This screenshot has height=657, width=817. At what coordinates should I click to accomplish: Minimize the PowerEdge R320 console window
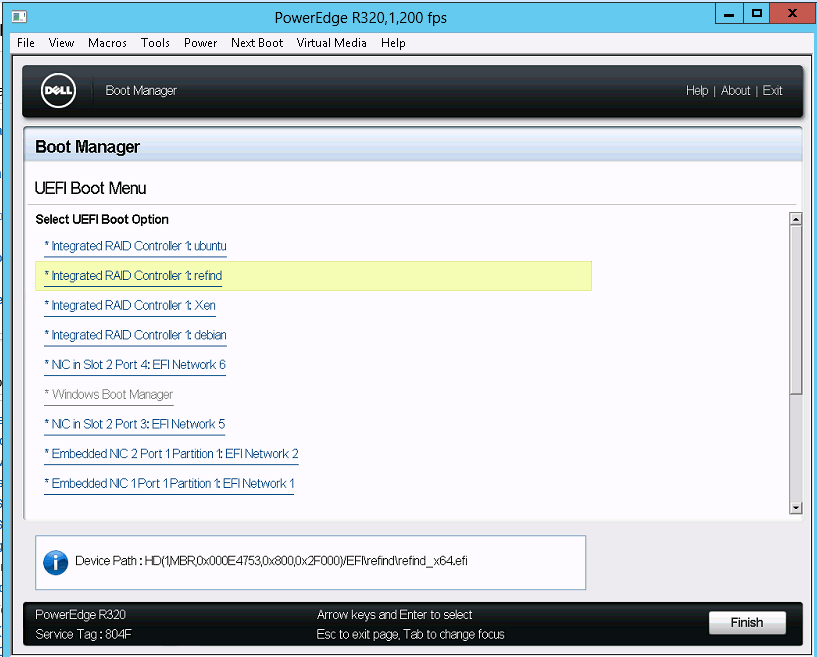click(729, 14)
